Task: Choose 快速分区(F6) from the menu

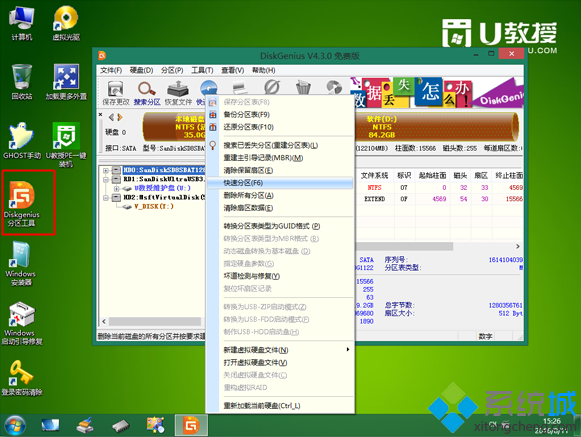Action: pyautogui.click(x=280, y=183)
